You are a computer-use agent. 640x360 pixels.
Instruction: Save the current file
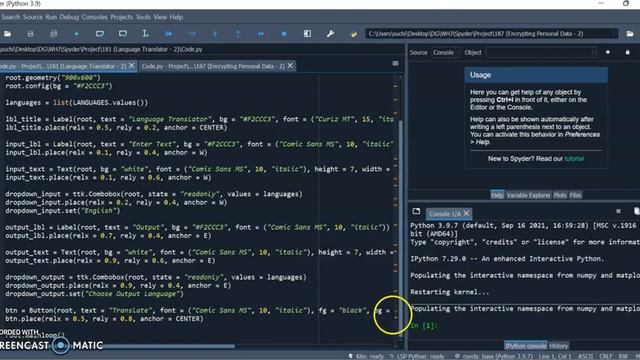click(30, 34)
